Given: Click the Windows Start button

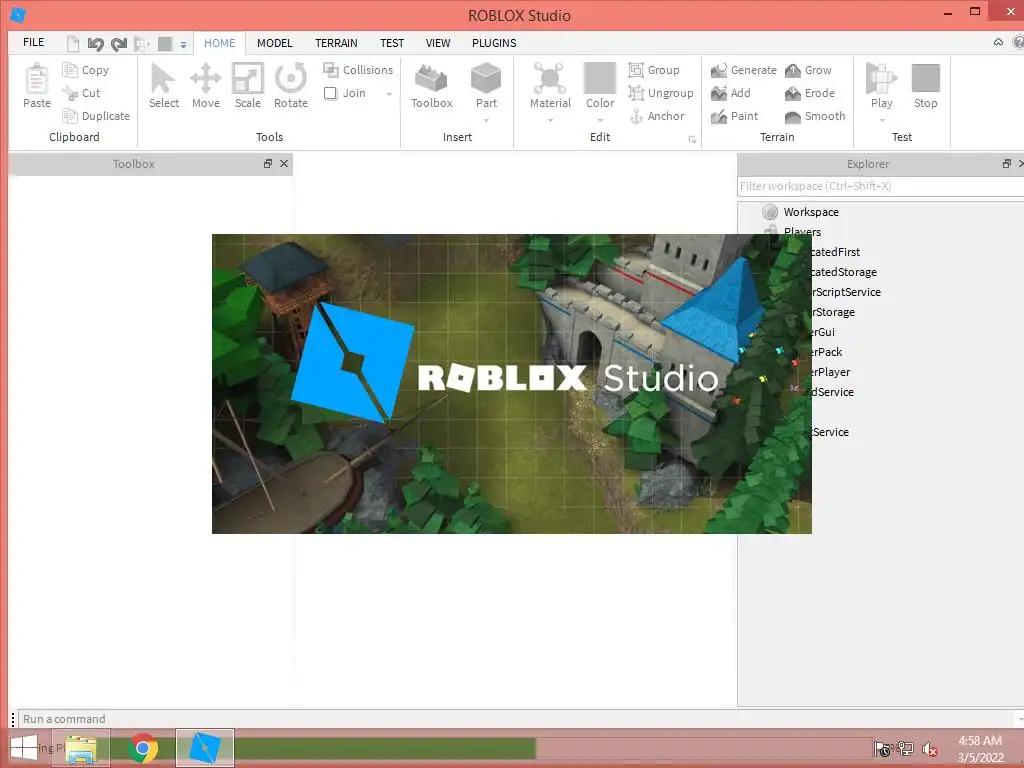Looking at the screenshot, I should point(24,748).
